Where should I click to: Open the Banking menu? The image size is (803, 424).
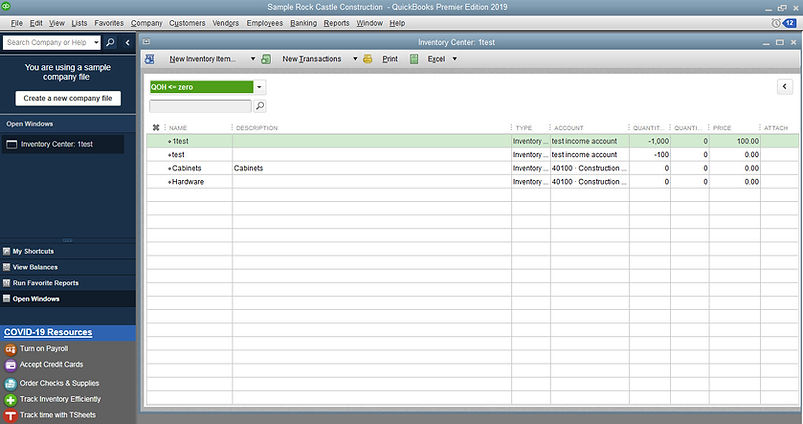pos(303,23)
